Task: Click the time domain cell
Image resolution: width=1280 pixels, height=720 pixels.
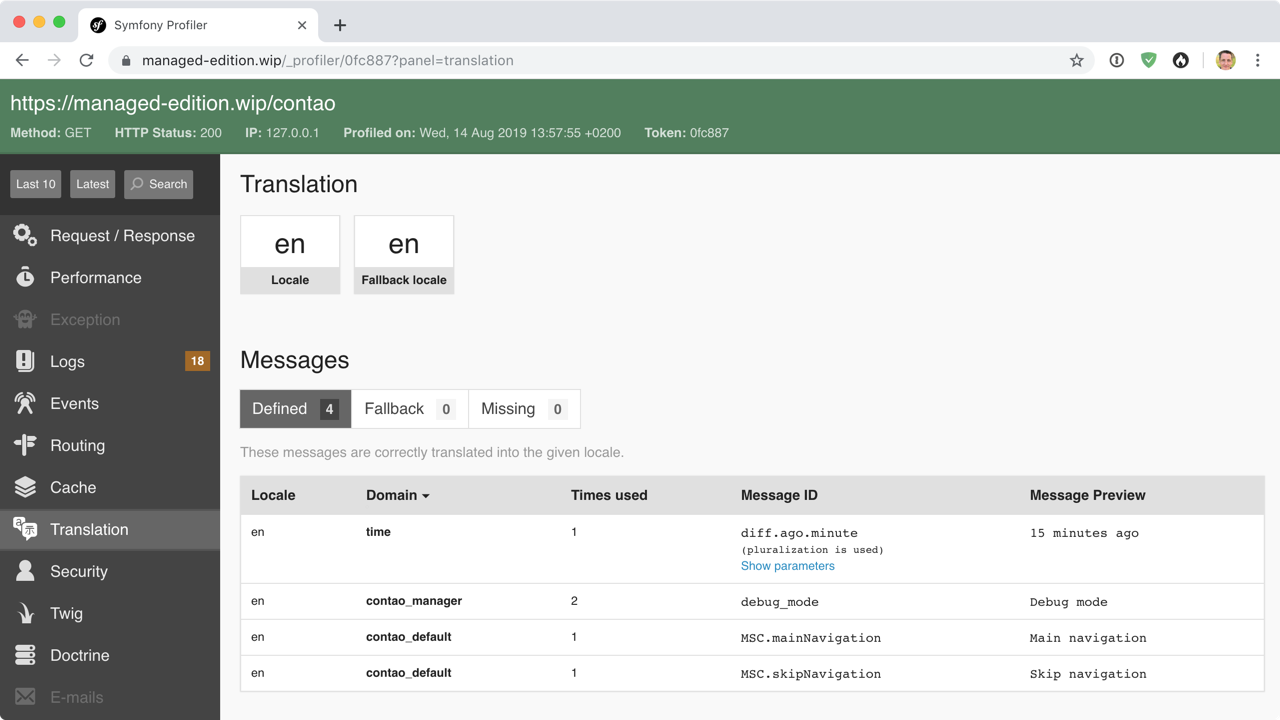Action: click(378, 532)
